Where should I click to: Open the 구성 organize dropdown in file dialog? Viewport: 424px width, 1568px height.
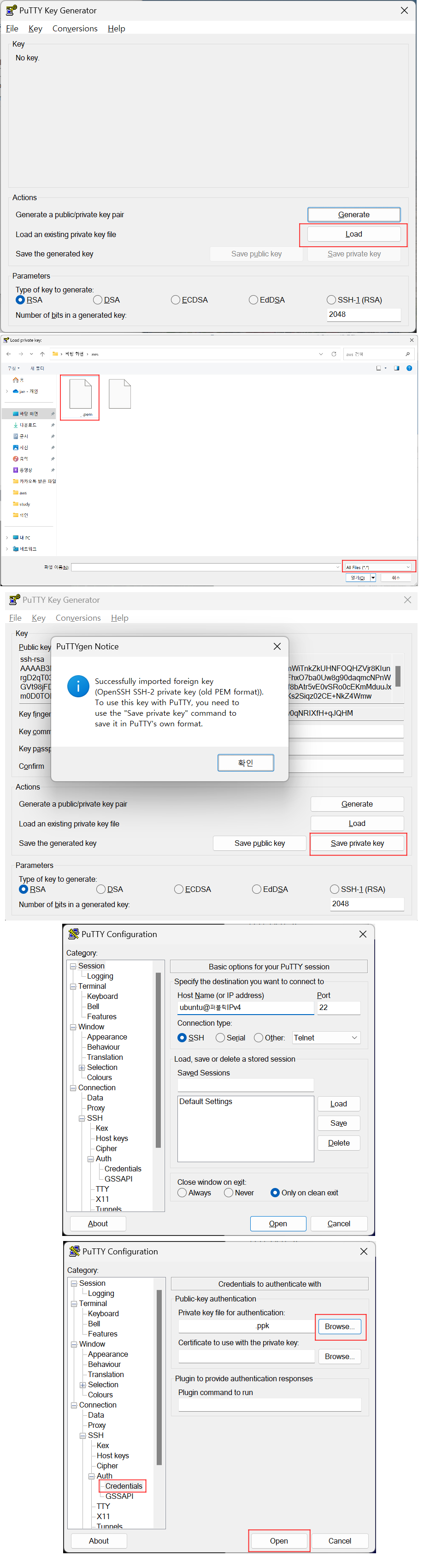coord(13,368)
